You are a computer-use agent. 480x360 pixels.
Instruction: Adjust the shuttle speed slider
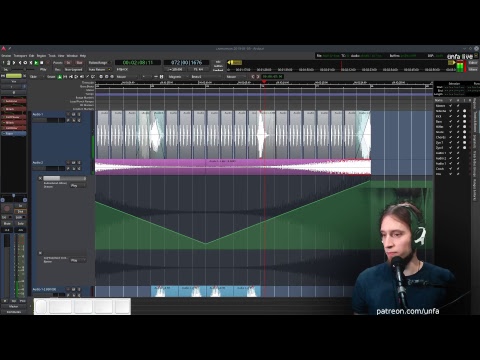[24, 69]
